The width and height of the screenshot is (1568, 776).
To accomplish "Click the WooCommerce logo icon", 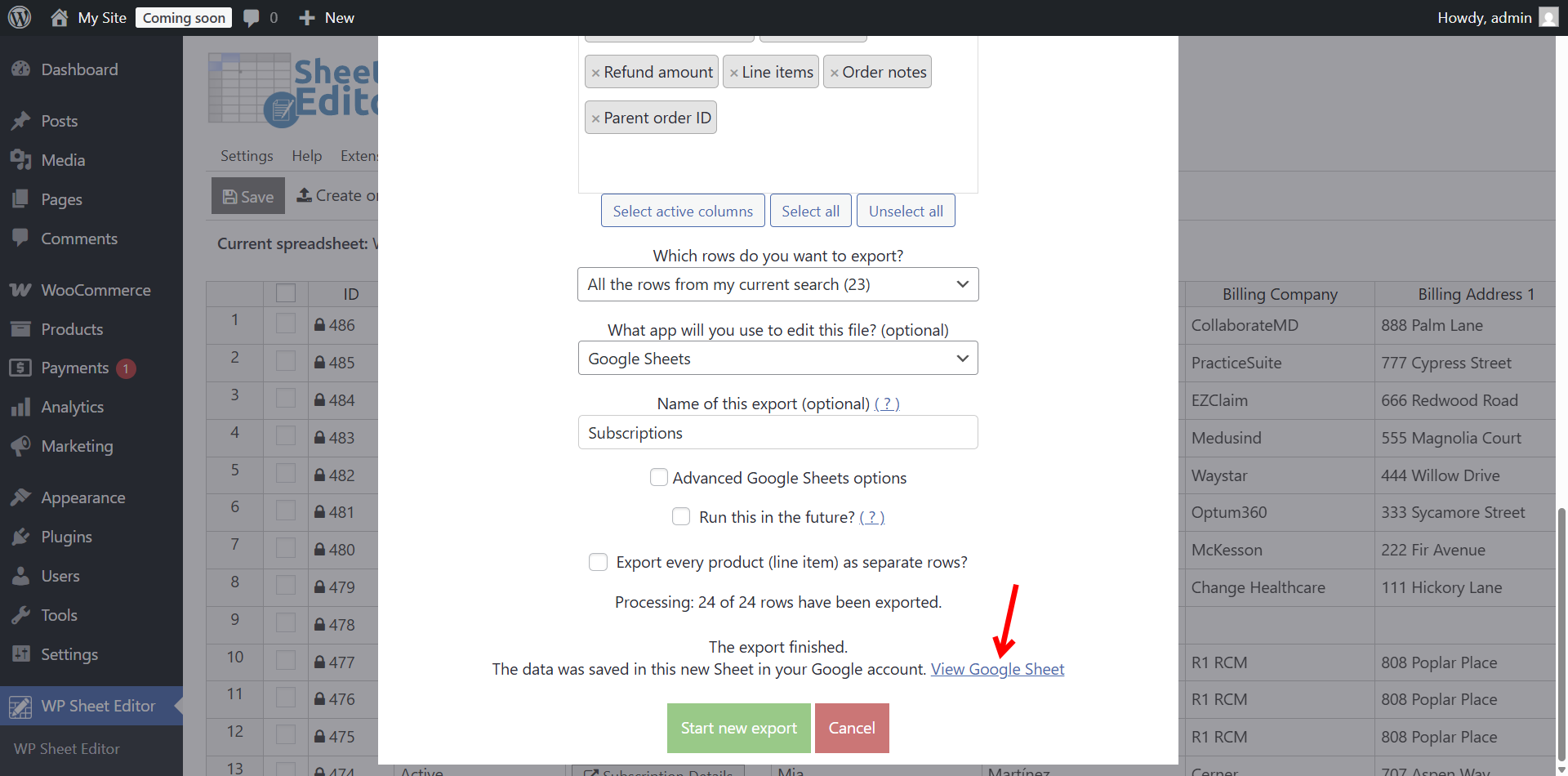I will coord(21,290).
